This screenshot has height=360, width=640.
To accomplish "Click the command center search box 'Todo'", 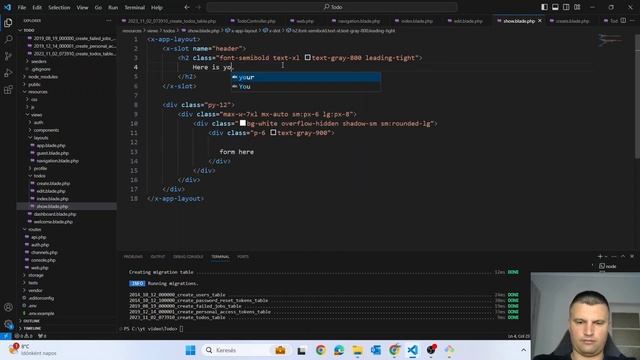I will click(x=332, y=7).
